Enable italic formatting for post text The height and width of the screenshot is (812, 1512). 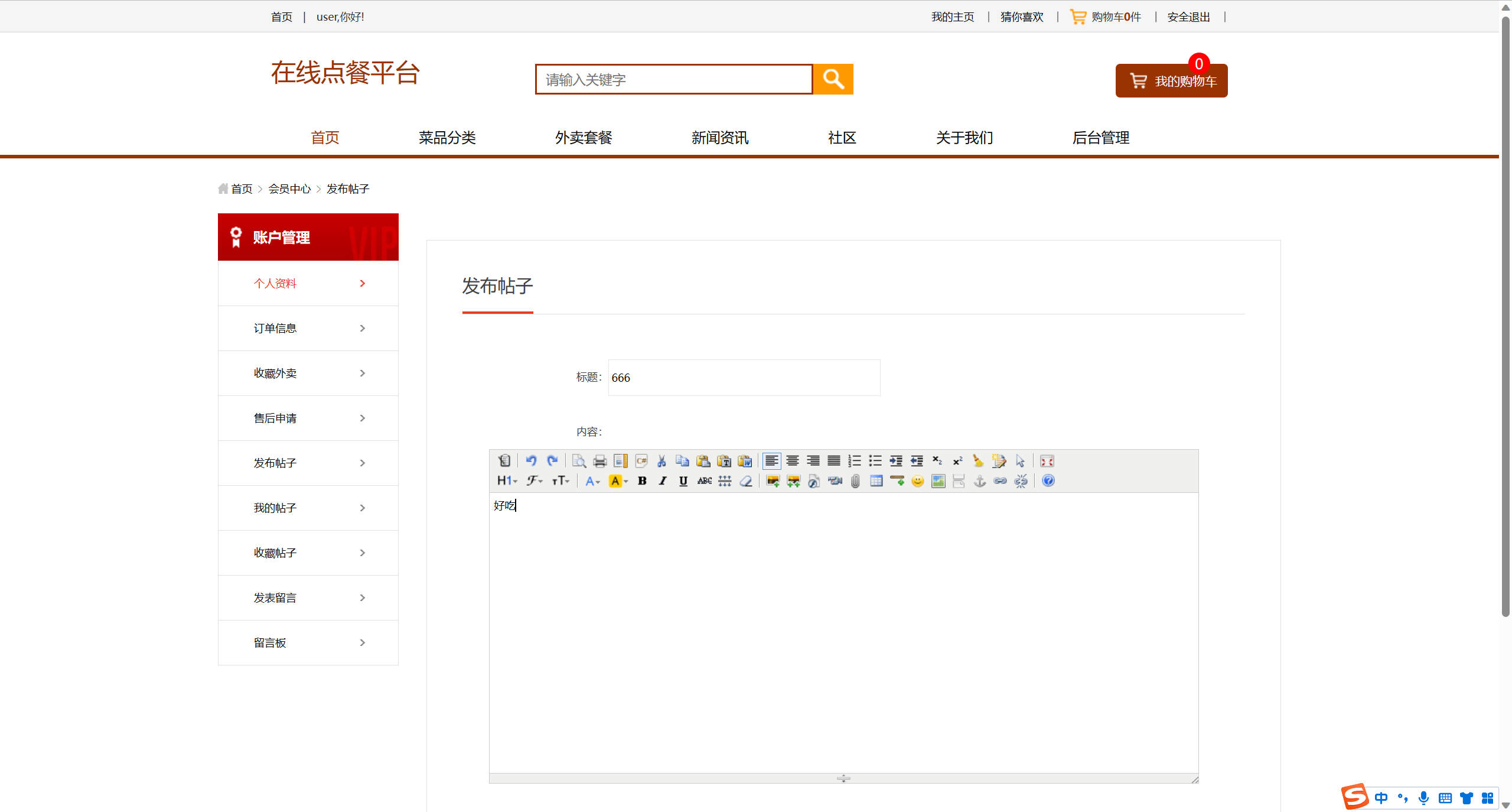tap(662, 481)
